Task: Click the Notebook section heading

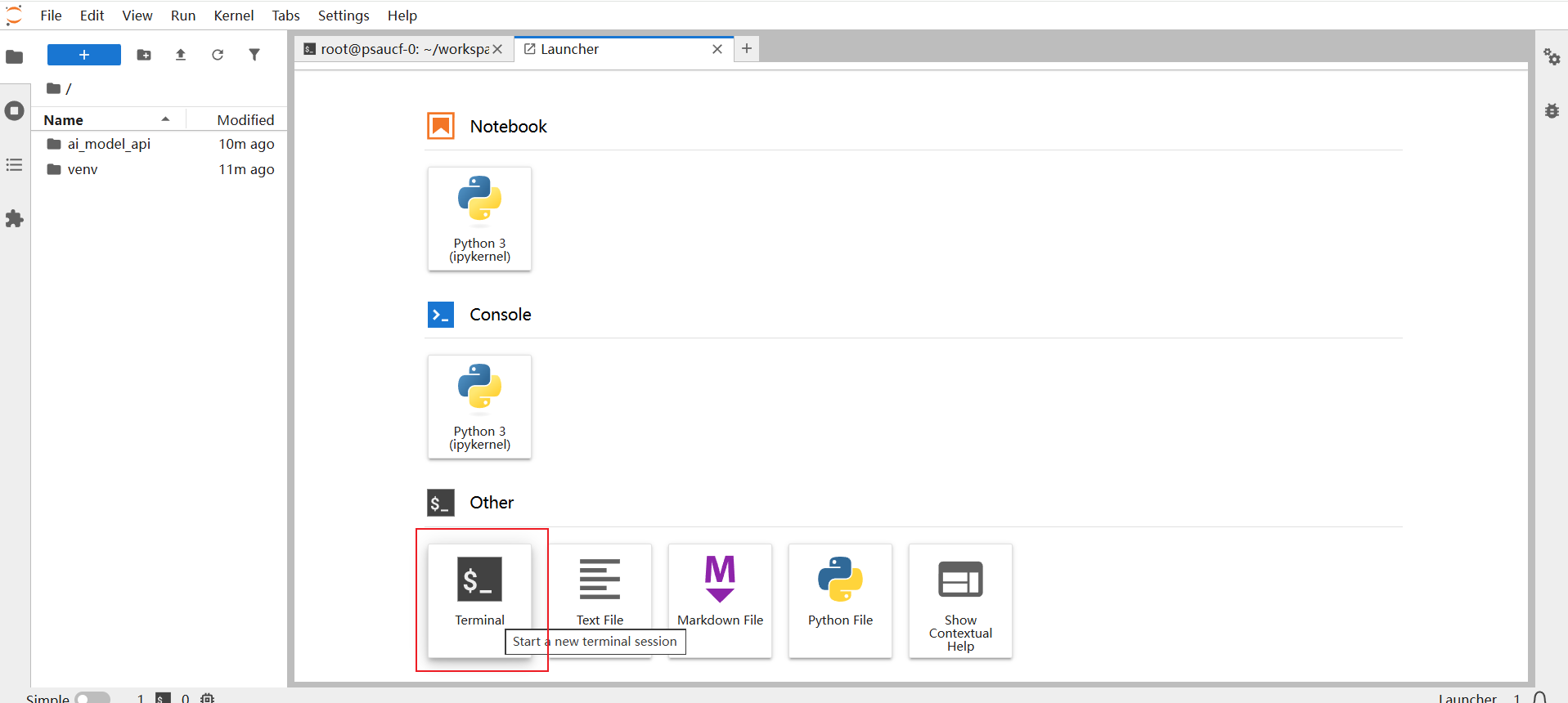Action: (508, 127)
